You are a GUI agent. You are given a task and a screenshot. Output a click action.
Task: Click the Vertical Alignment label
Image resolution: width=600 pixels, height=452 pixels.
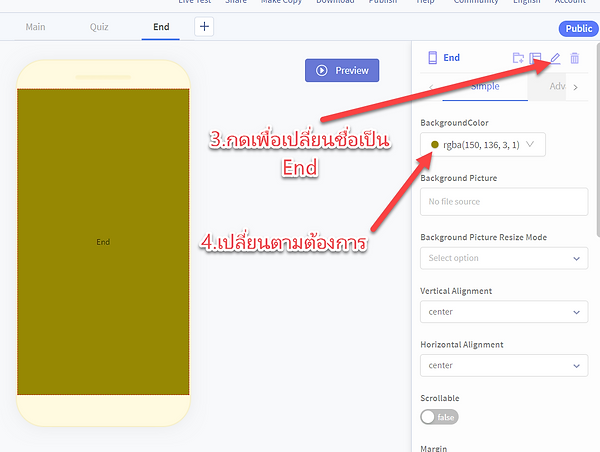tap(456, 291)
